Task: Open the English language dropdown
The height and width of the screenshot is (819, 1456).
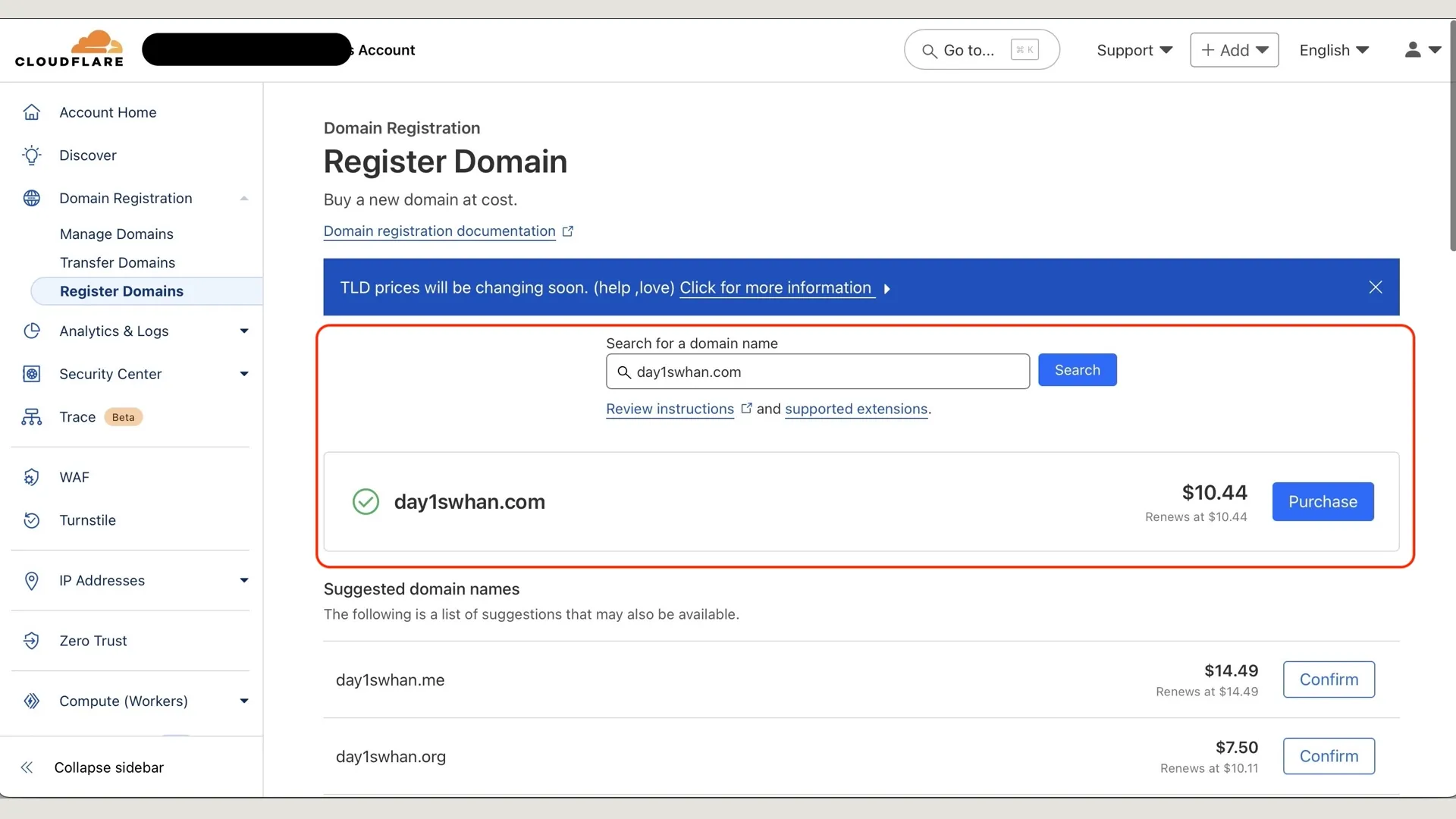Action: coord(1334,50)
